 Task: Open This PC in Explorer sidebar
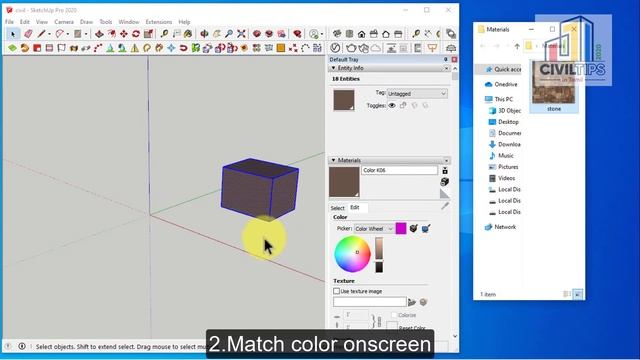click(x=499, y=99)
